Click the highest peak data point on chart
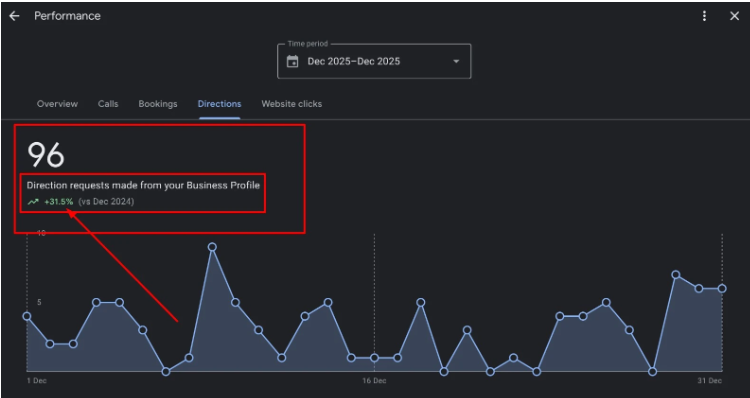The height and width of the screenshot is (398, 750). click(212, 247)
